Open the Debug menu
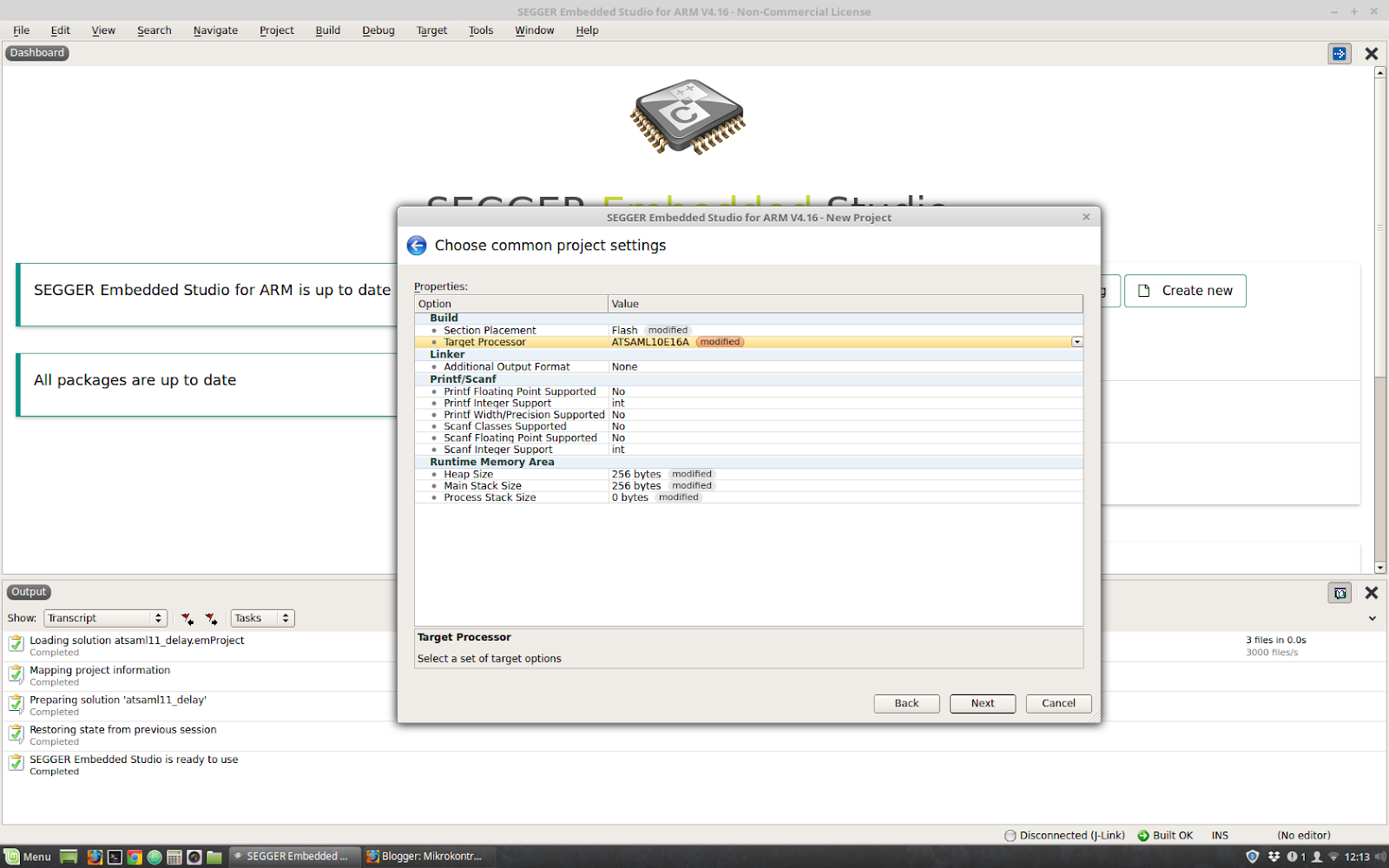1389x868 pixels. (379, 30)
